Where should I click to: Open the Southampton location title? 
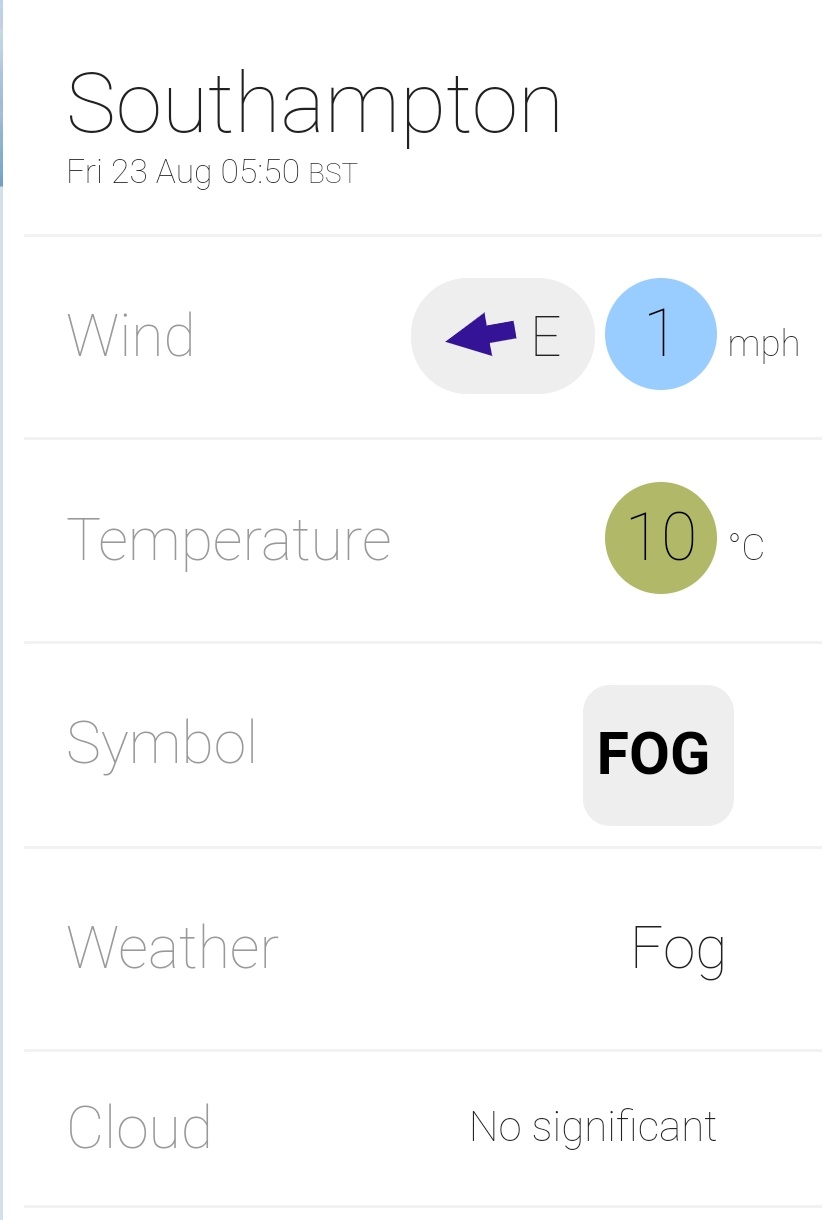point(314,105)
